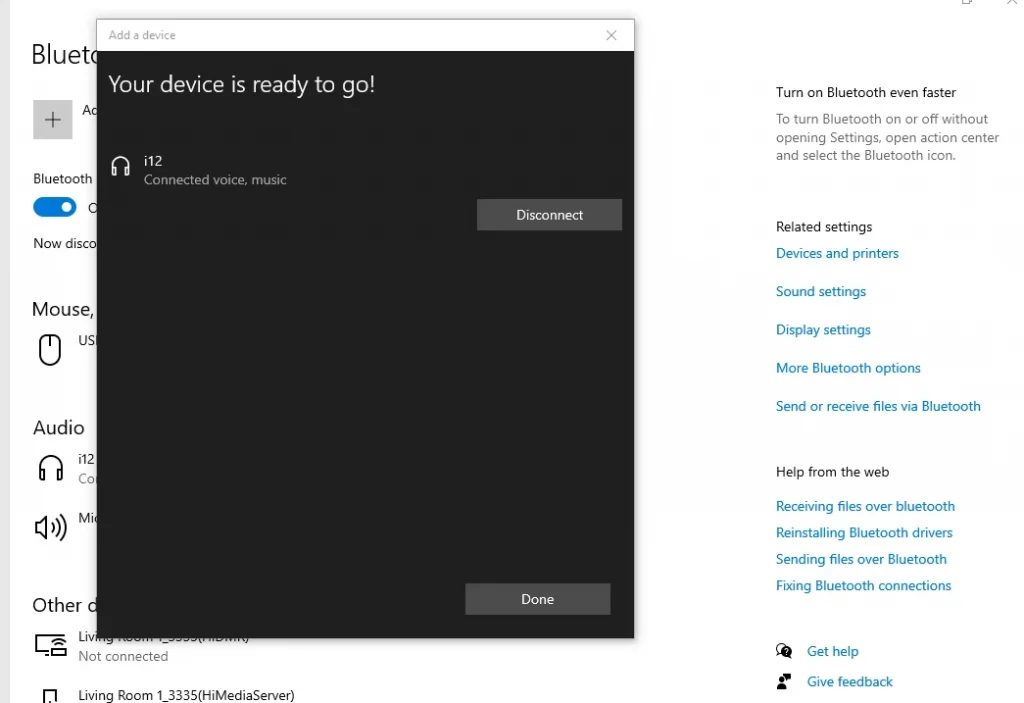Toggle the Bluetooth switch off
Screen dimensions: 1024x703
[55, 207]
